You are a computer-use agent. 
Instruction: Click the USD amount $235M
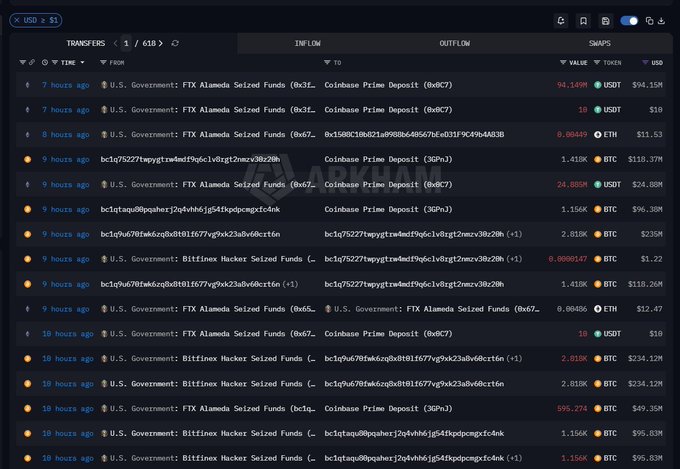point(651,234)
